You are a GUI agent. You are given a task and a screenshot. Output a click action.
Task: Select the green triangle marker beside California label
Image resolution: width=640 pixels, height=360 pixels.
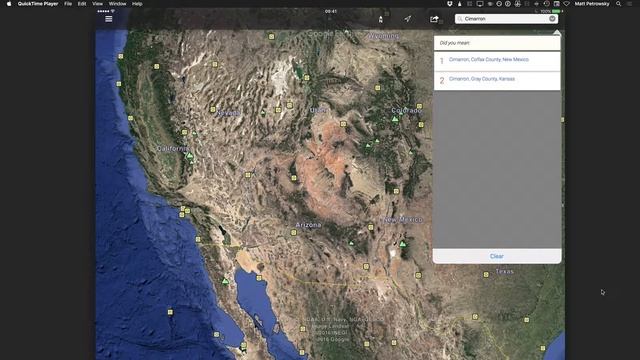190,156
